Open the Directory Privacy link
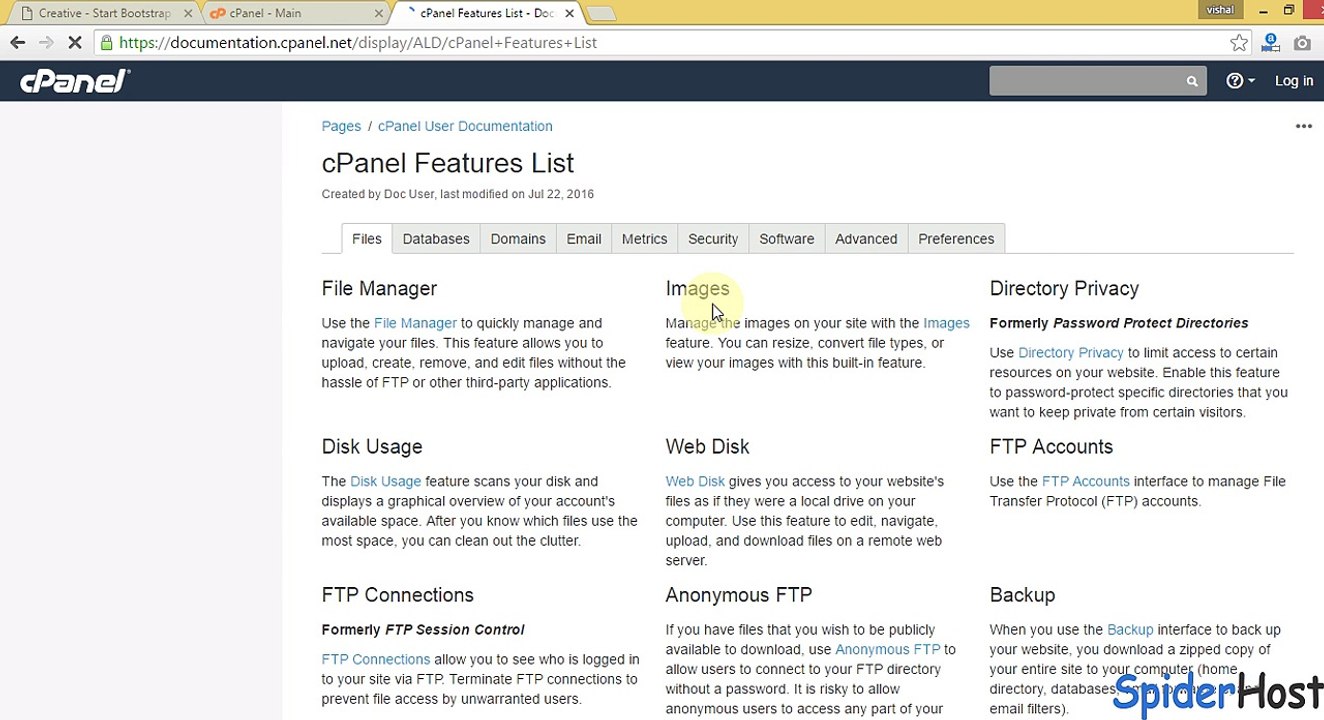1324x720 pixels. (x=1071, y=352)
